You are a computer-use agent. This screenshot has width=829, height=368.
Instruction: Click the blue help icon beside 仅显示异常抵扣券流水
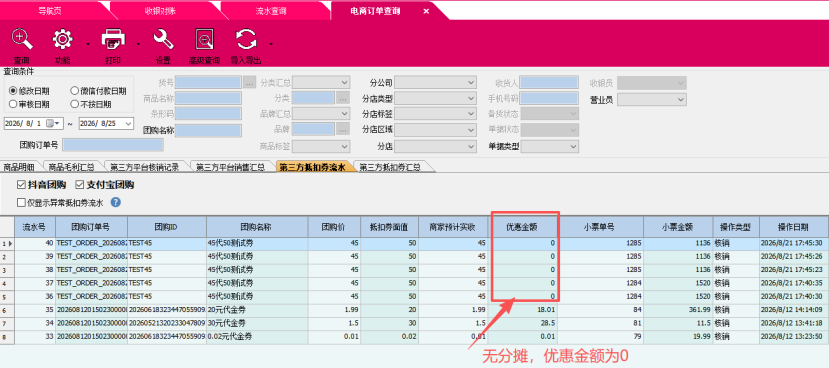point(116,202)
